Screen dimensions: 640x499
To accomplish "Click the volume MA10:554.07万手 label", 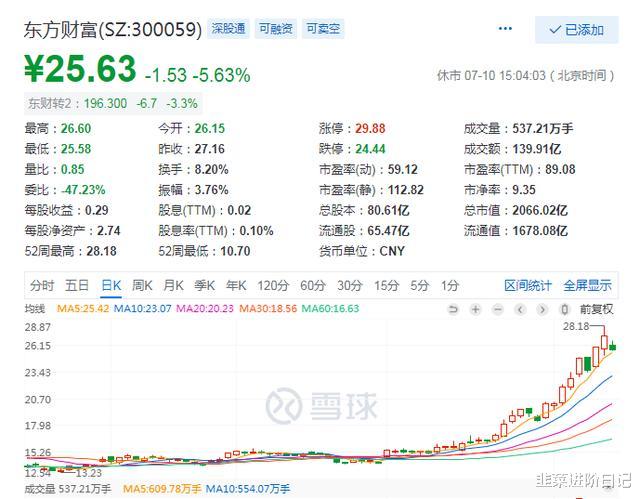I will (248, 488).
